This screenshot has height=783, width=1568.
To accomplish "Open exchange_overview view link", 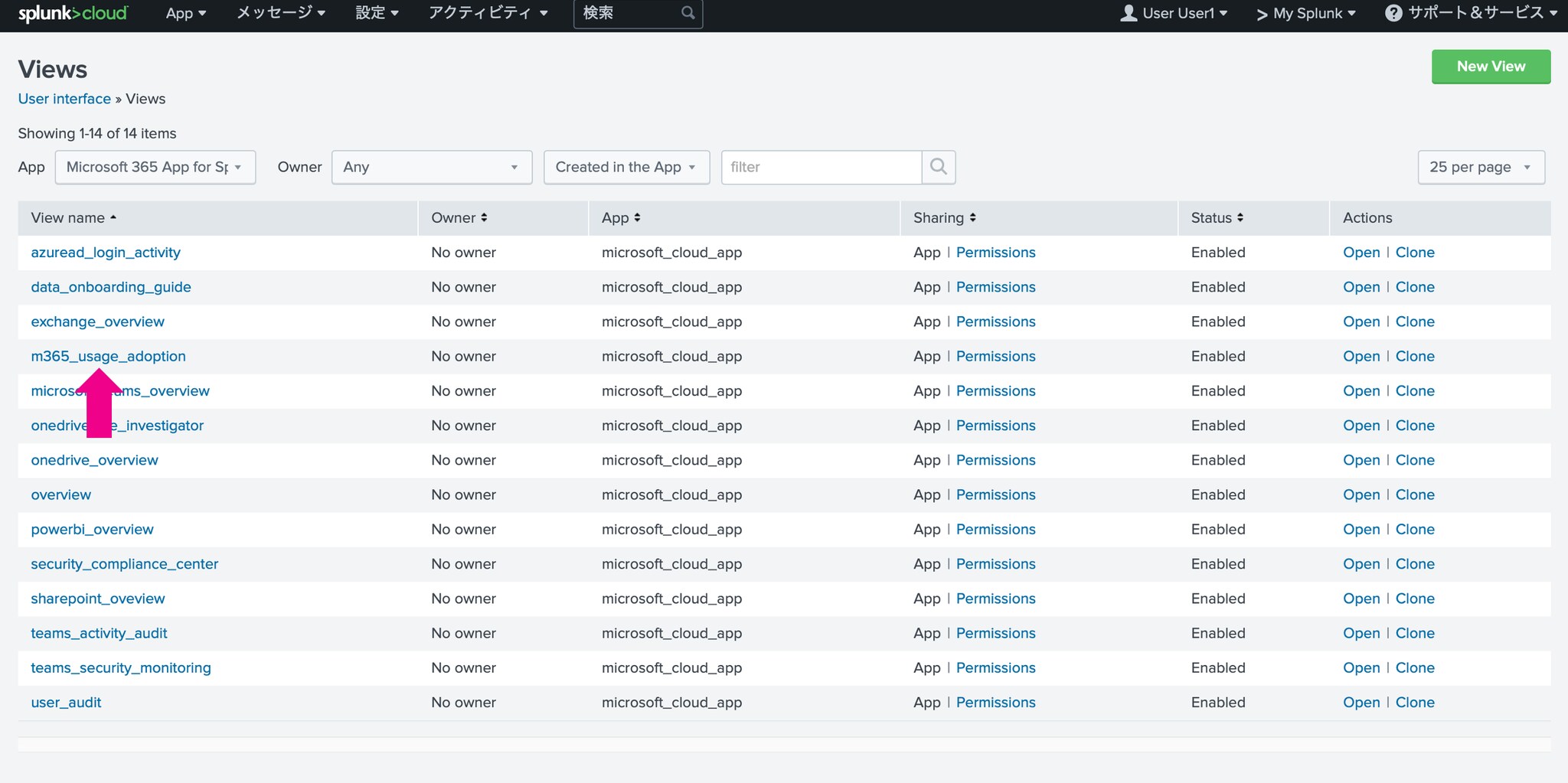I will click(x=97, y=321).
